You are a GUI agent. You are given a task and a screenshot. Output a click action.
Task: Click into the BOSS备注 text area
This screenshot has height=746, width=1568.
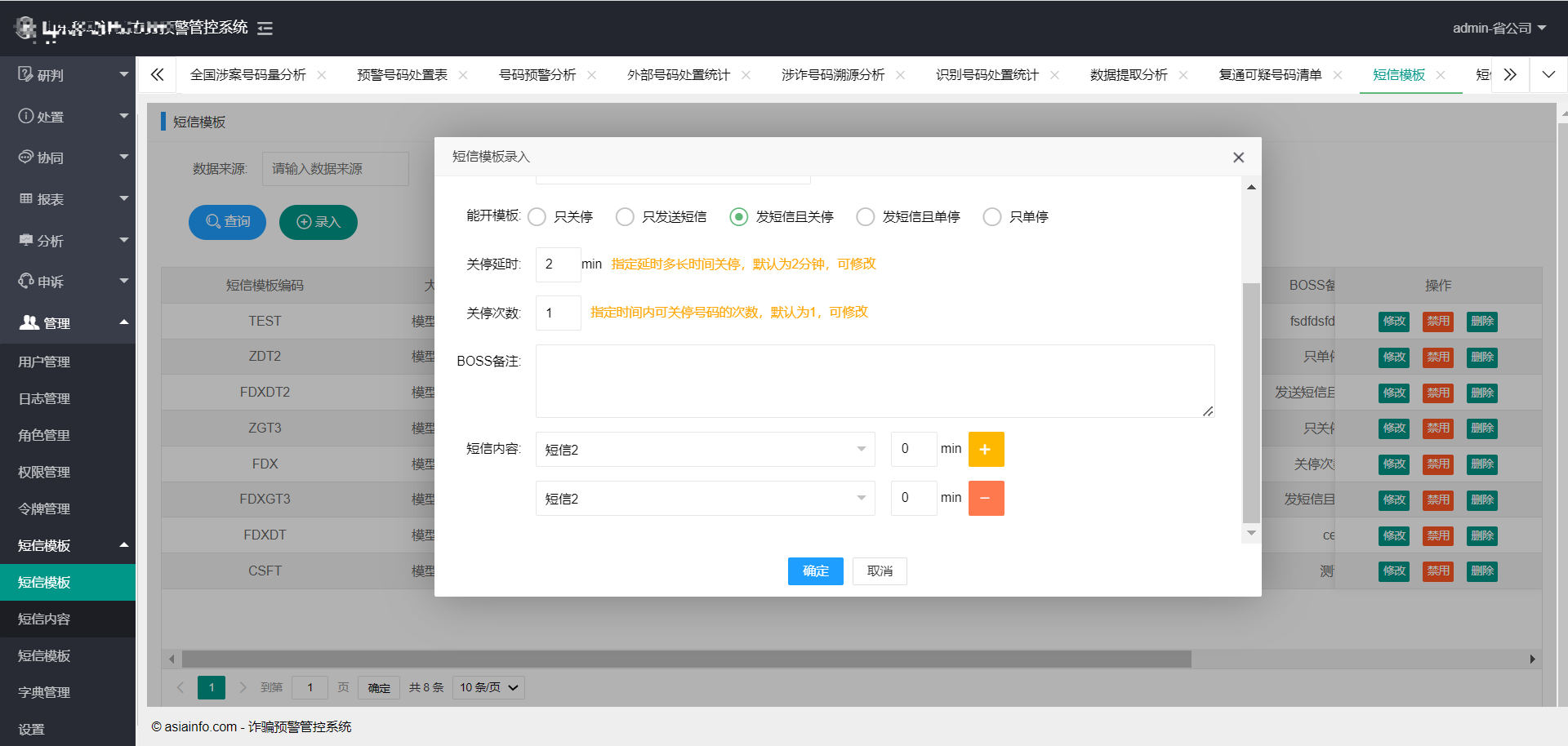875,381
